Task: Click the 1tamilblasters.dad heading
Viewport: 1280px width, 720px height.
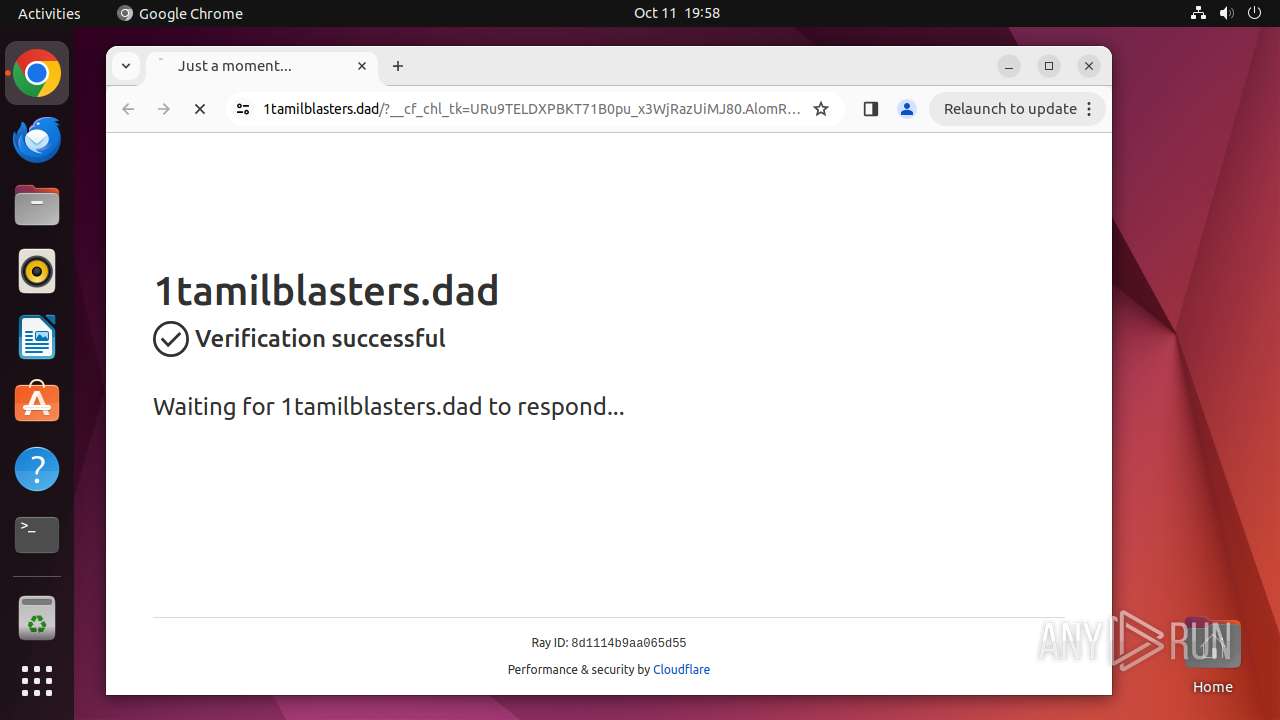Action: coord(326,291)
